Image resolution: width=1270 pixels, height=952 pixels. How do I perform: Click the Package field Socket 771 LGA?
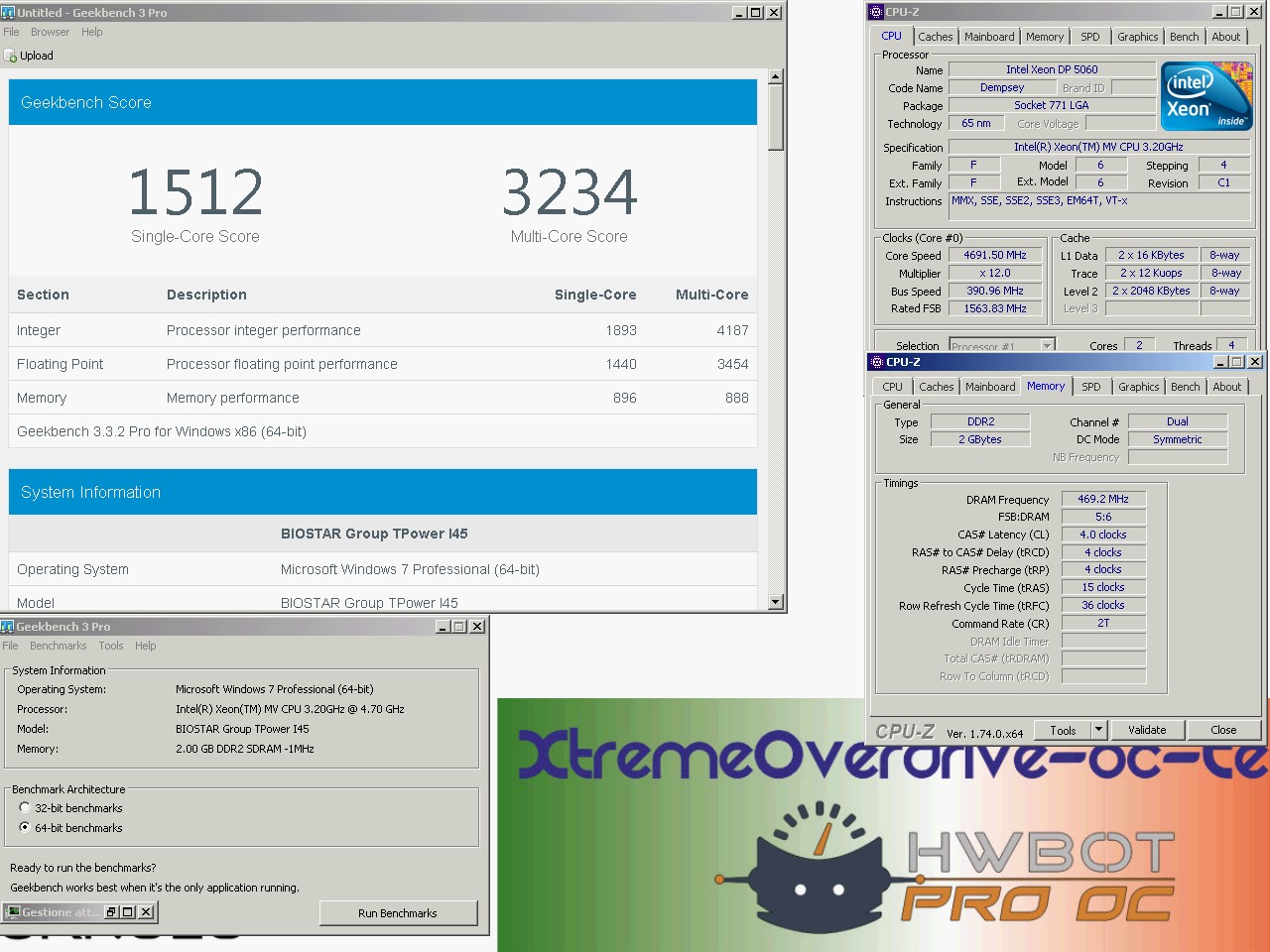pyautogui.click(x=1052, y=105)
